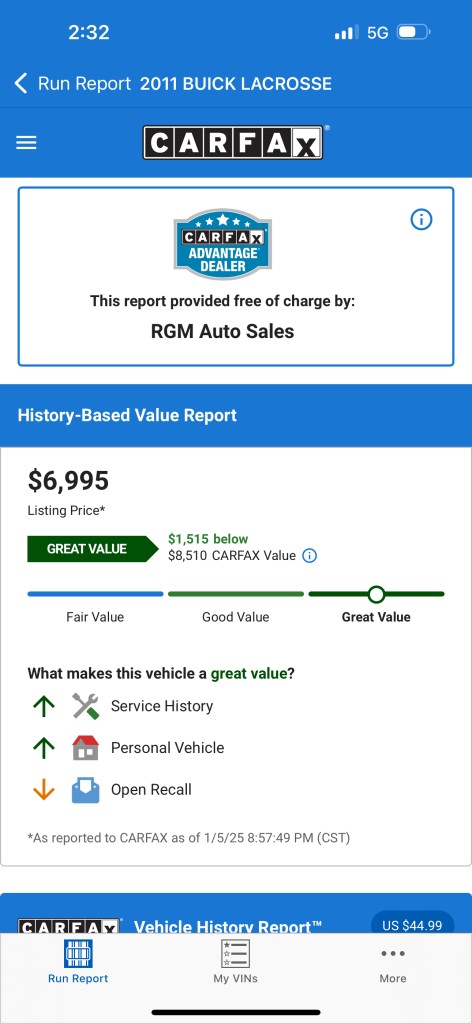472x1024 pixels.
Task: Open the More tab
Action: (392, 962)
